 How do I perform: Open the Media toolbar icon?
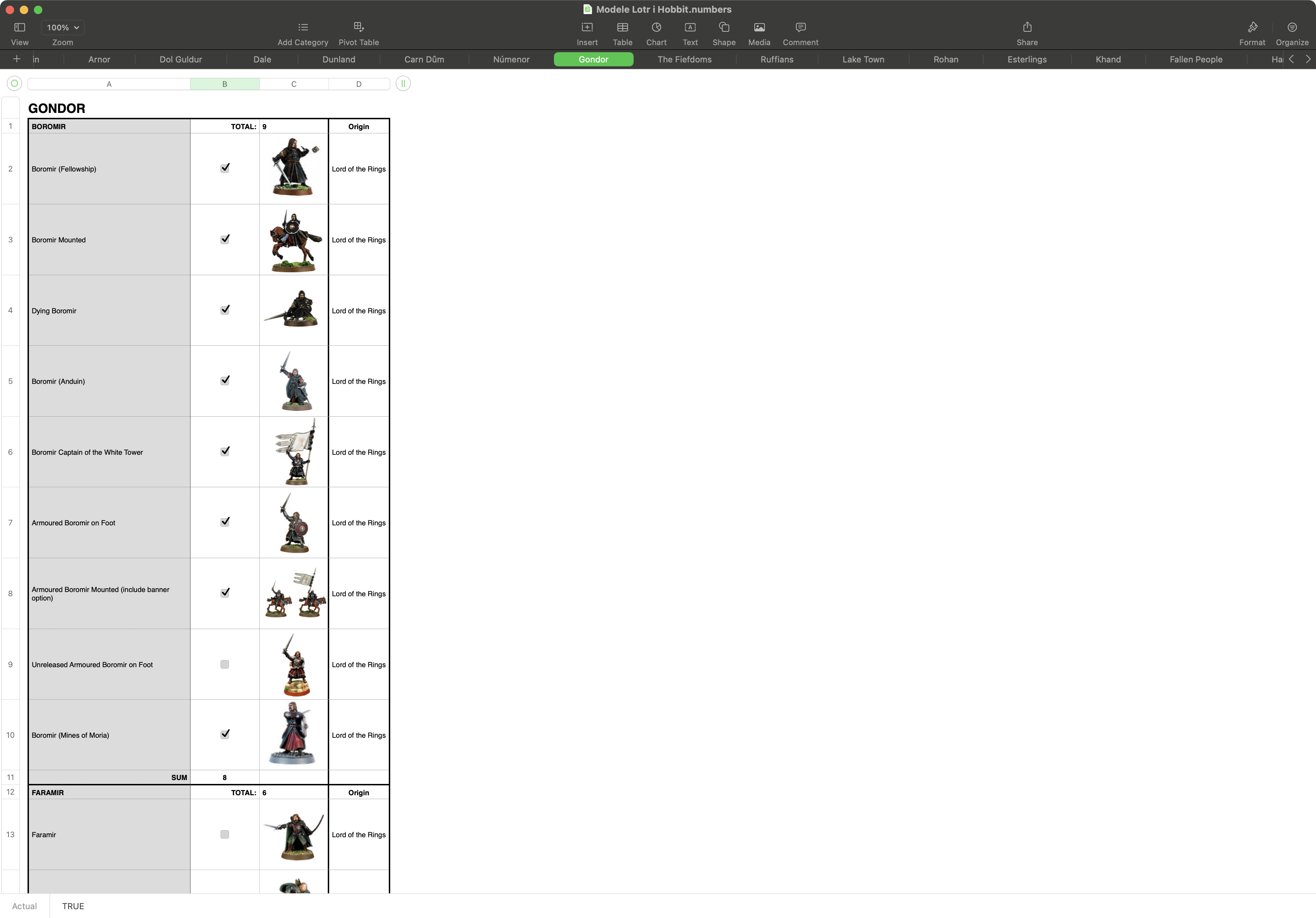759,28
